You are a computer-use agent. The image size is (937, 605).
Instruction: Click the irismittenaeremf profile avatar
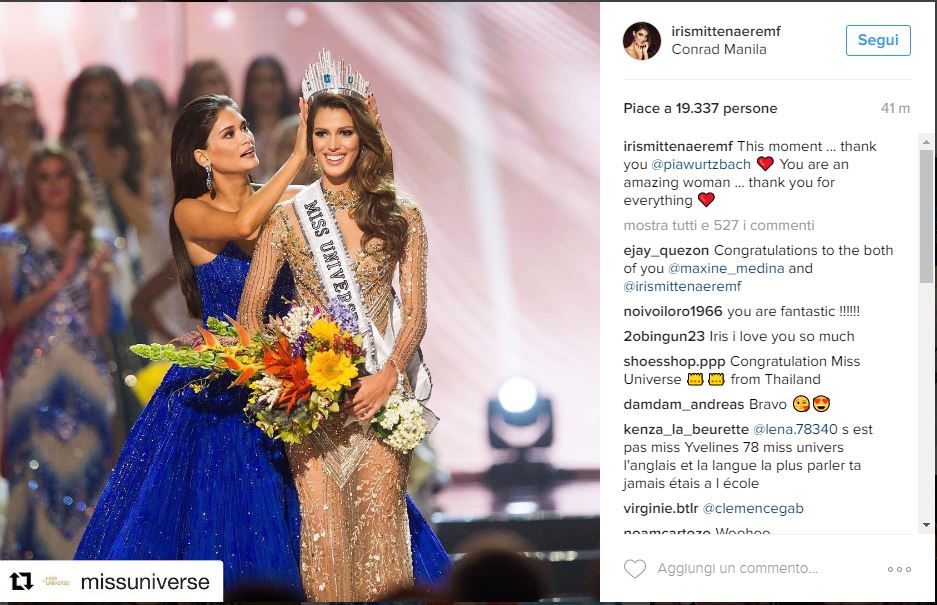[x=642, y=41]
